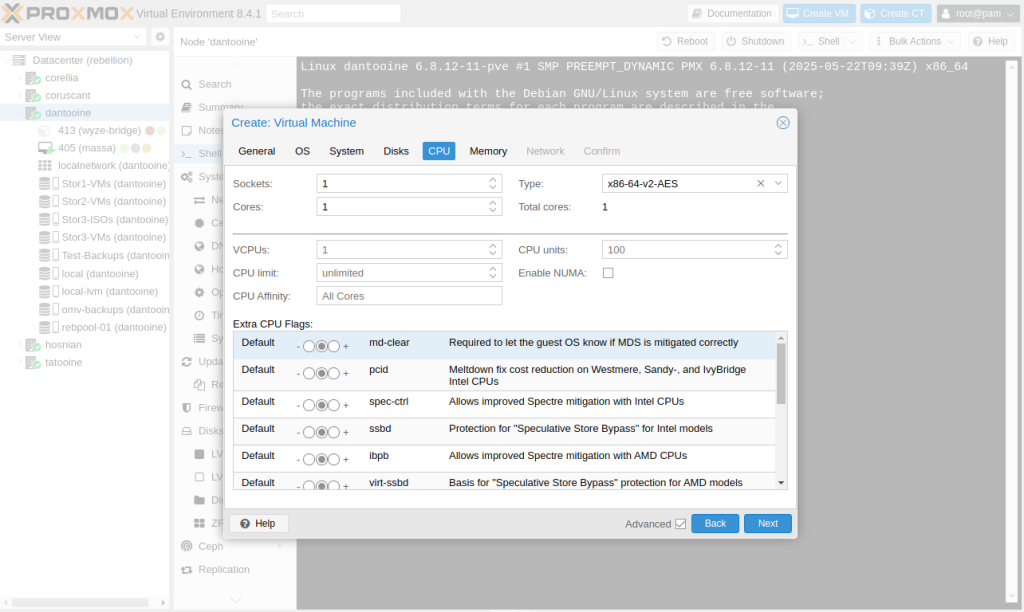
Task: Open the Server View dropdown
Action: coord(137,37)
